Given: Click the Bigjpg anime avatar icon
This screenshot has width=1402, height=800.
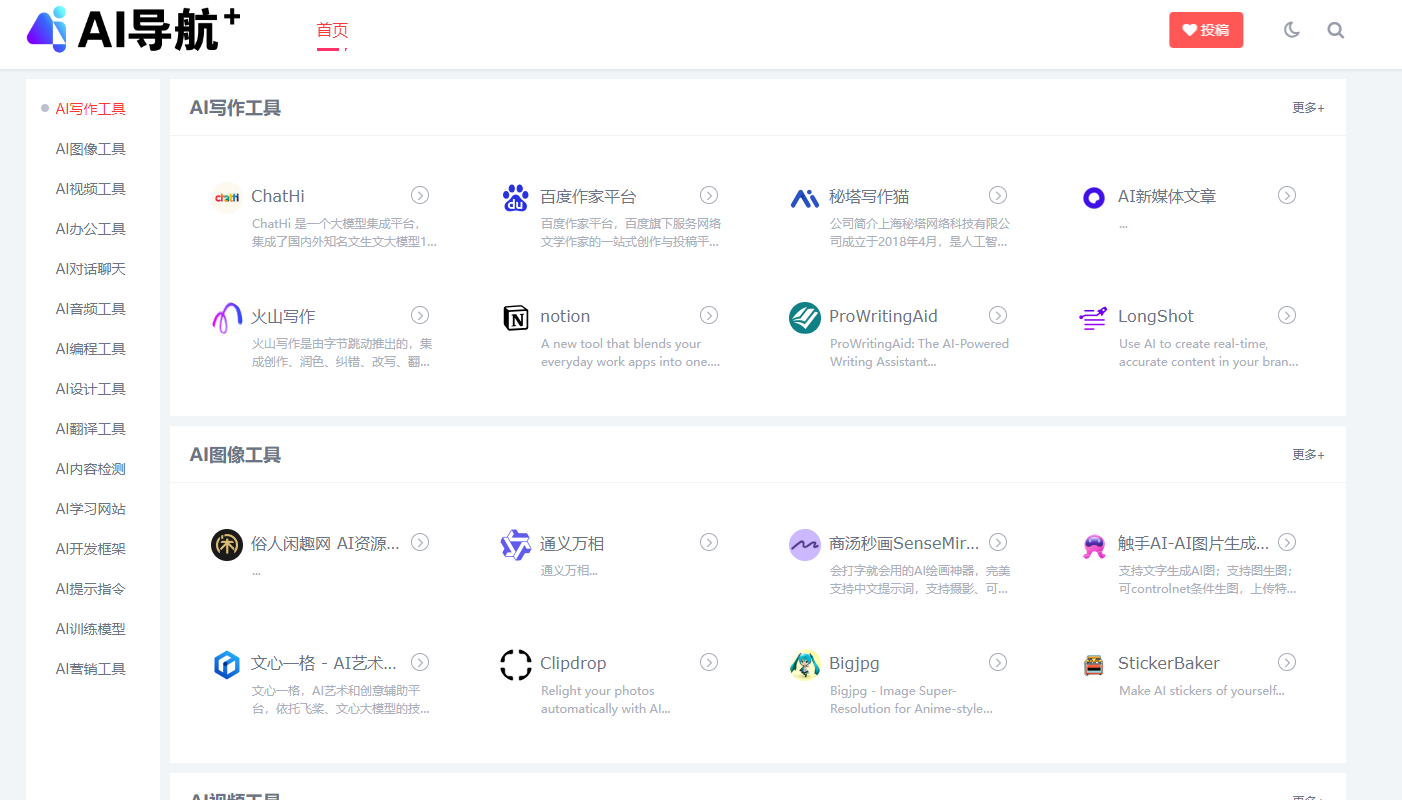Looking at the screenshot, I should click(804, 663).
